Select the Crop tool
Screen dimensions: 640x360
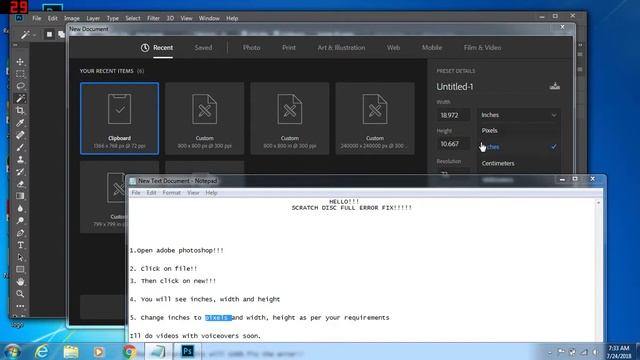coord(20,111)
